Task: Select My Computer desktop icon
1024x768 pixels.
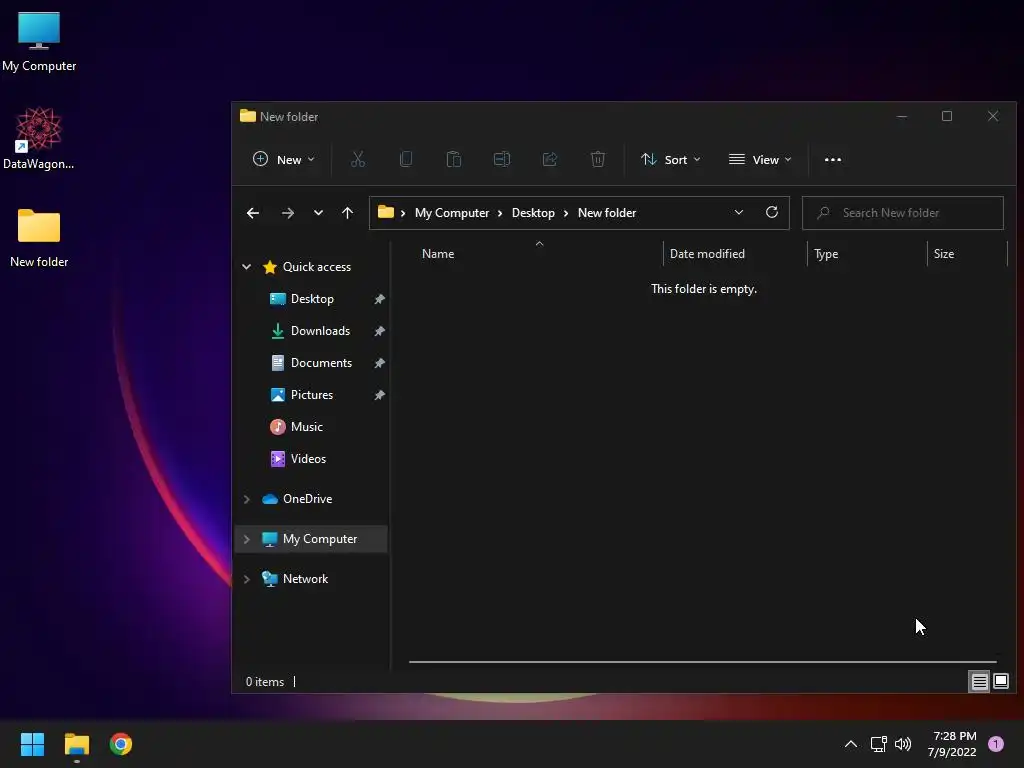Action: tap(39, 41)
